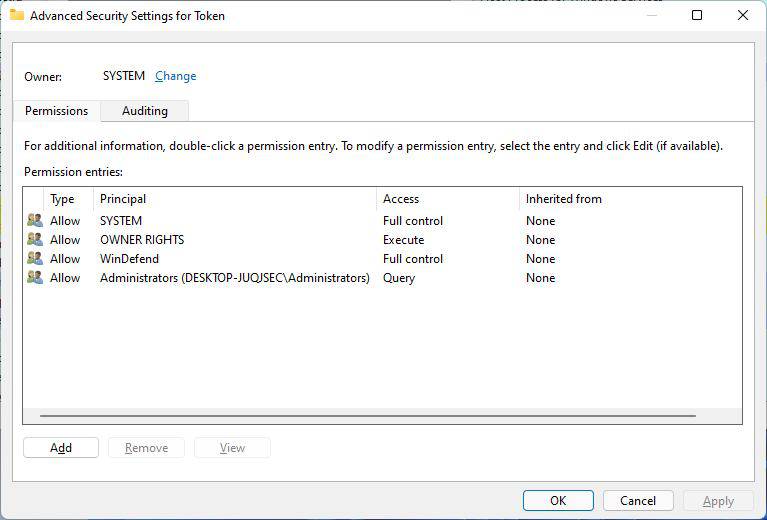The width and height of the screenshot is (767, 520).
Task: Select the Permissions tab
Action: (57, 111)
